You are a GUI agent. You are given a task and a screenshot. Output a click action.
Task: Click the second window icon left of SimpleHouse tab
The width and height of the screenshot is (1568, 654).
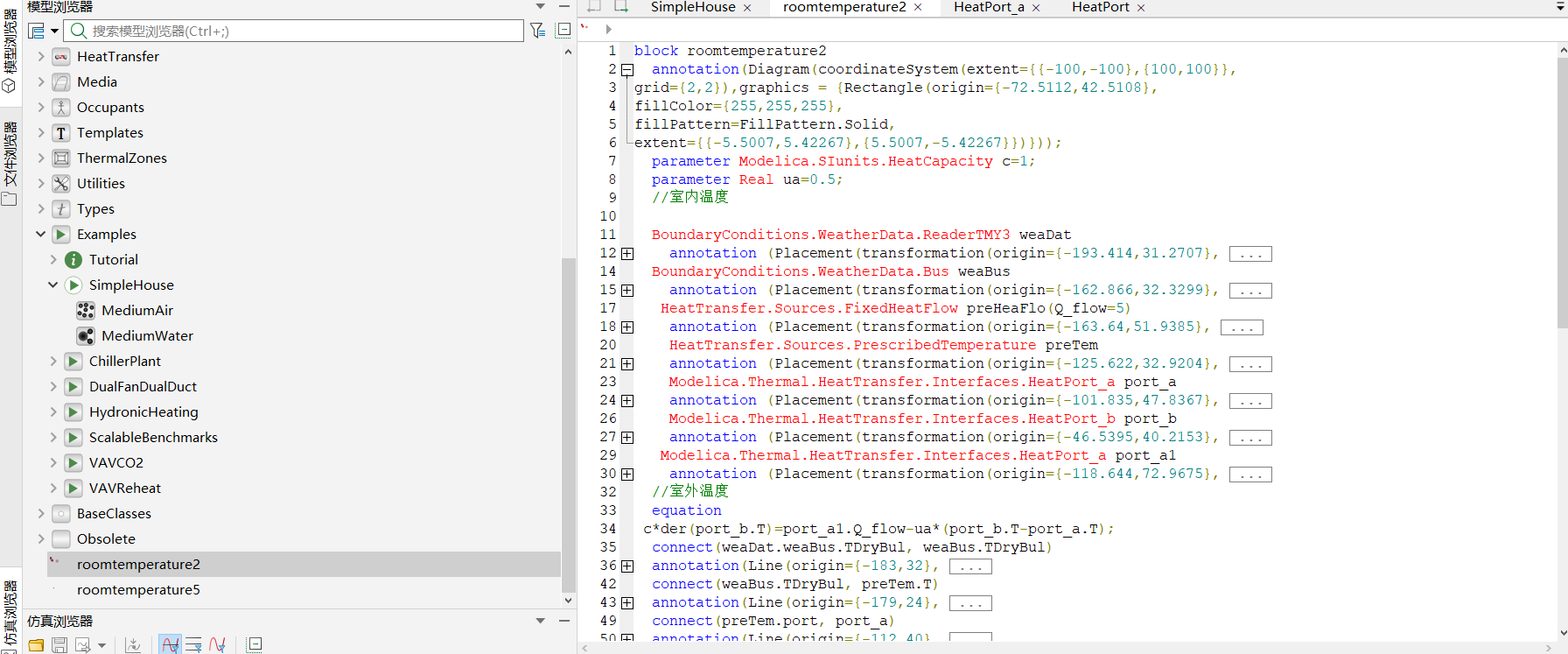621,6
